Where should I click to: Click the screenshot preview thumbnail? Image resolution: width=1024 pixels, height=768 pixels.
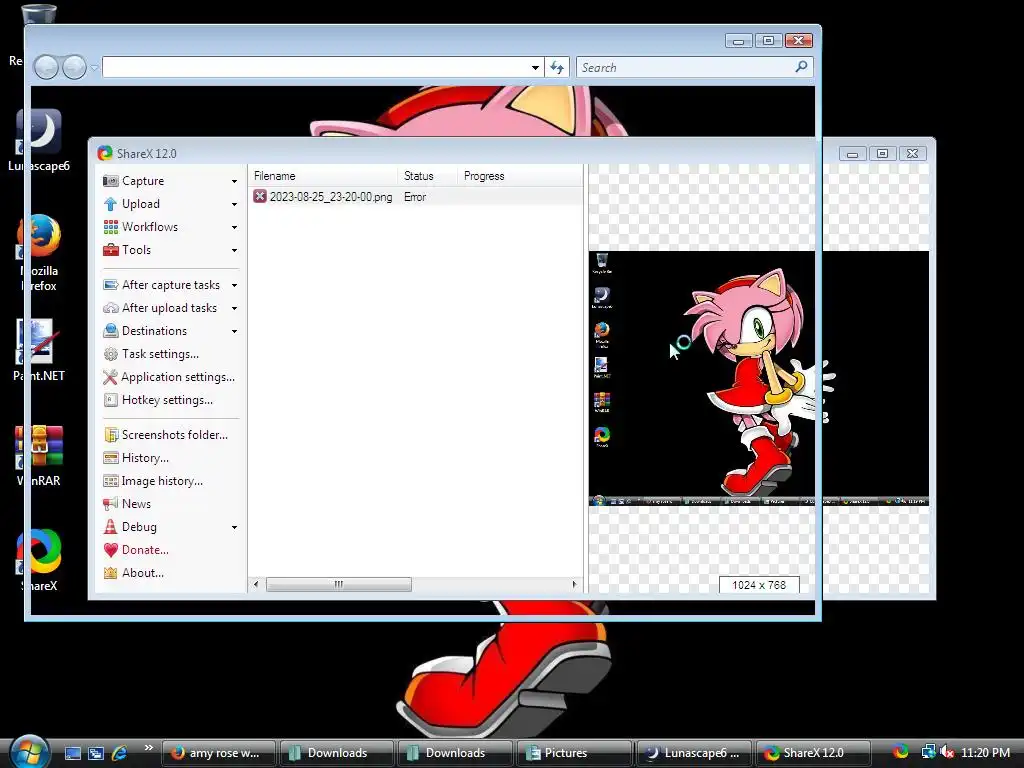pyautogui.click(x=758, y=378)
